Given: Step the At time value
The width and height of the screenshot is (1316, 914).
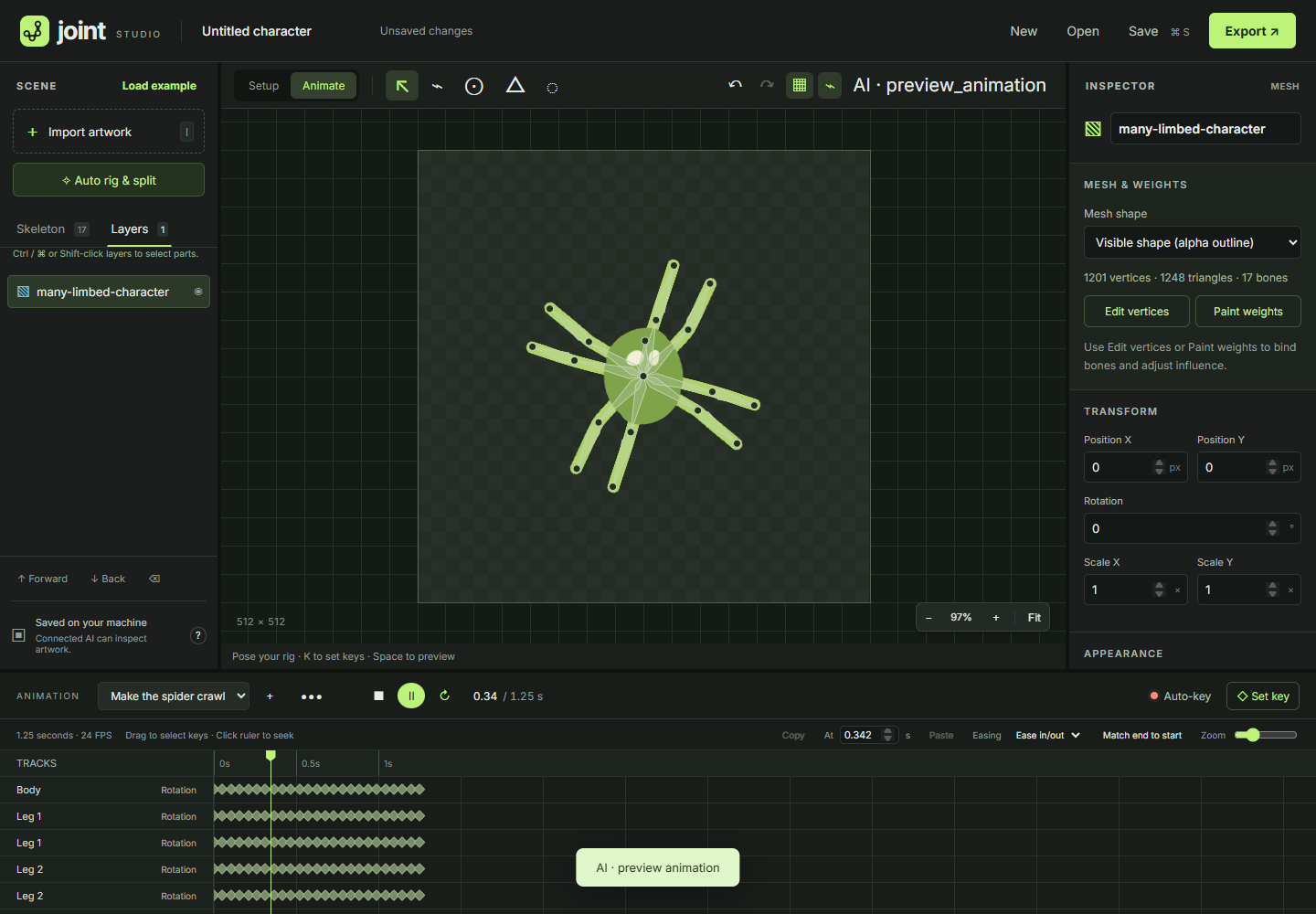Looking at the screenshot, I should click(x=887, y=735).
